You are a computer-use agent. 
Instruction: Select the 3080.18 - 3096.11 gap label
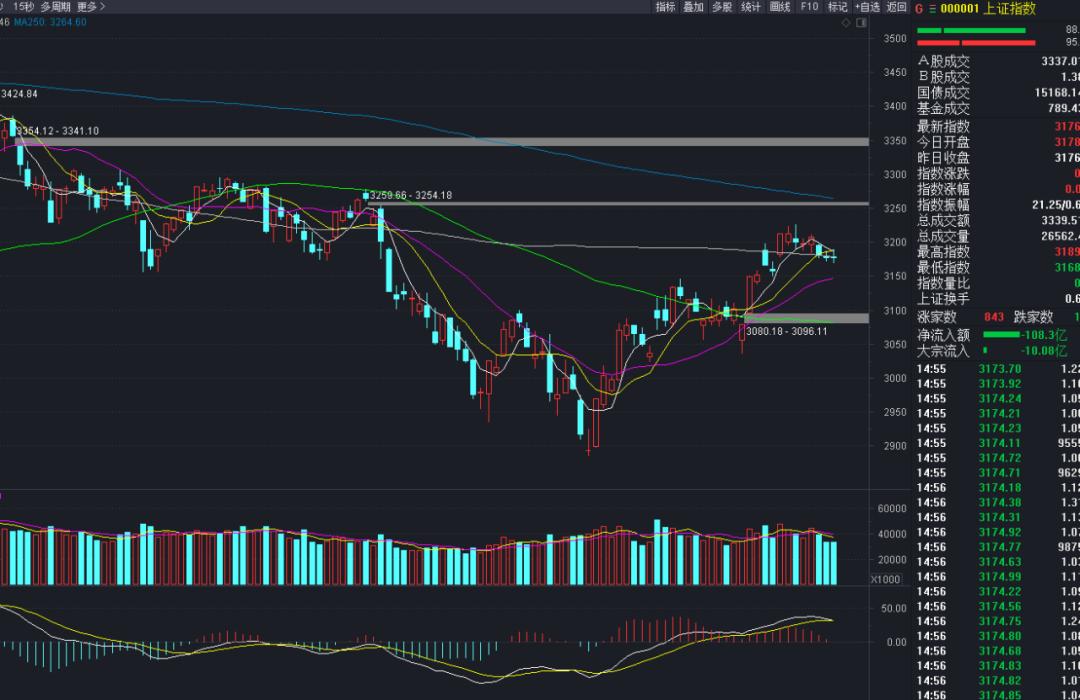(787, 331)
